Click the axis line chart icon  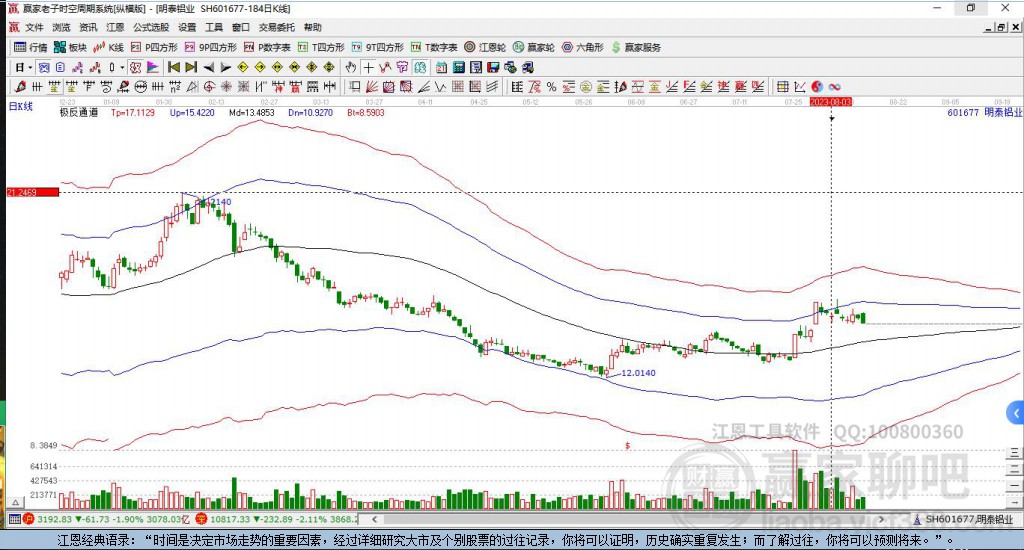[799, 86]
